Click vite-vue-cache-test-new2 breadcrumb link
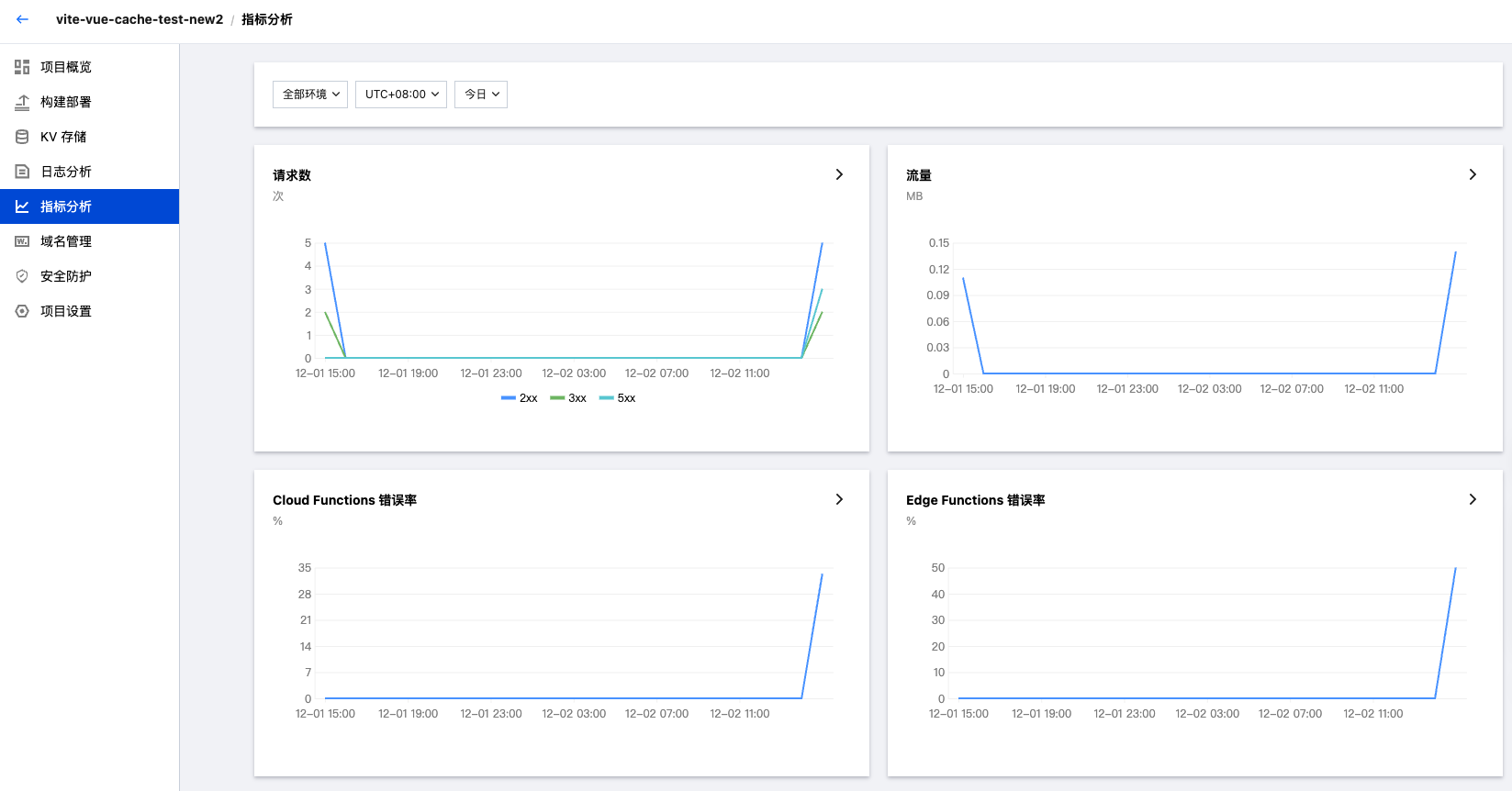 [140, 19]
